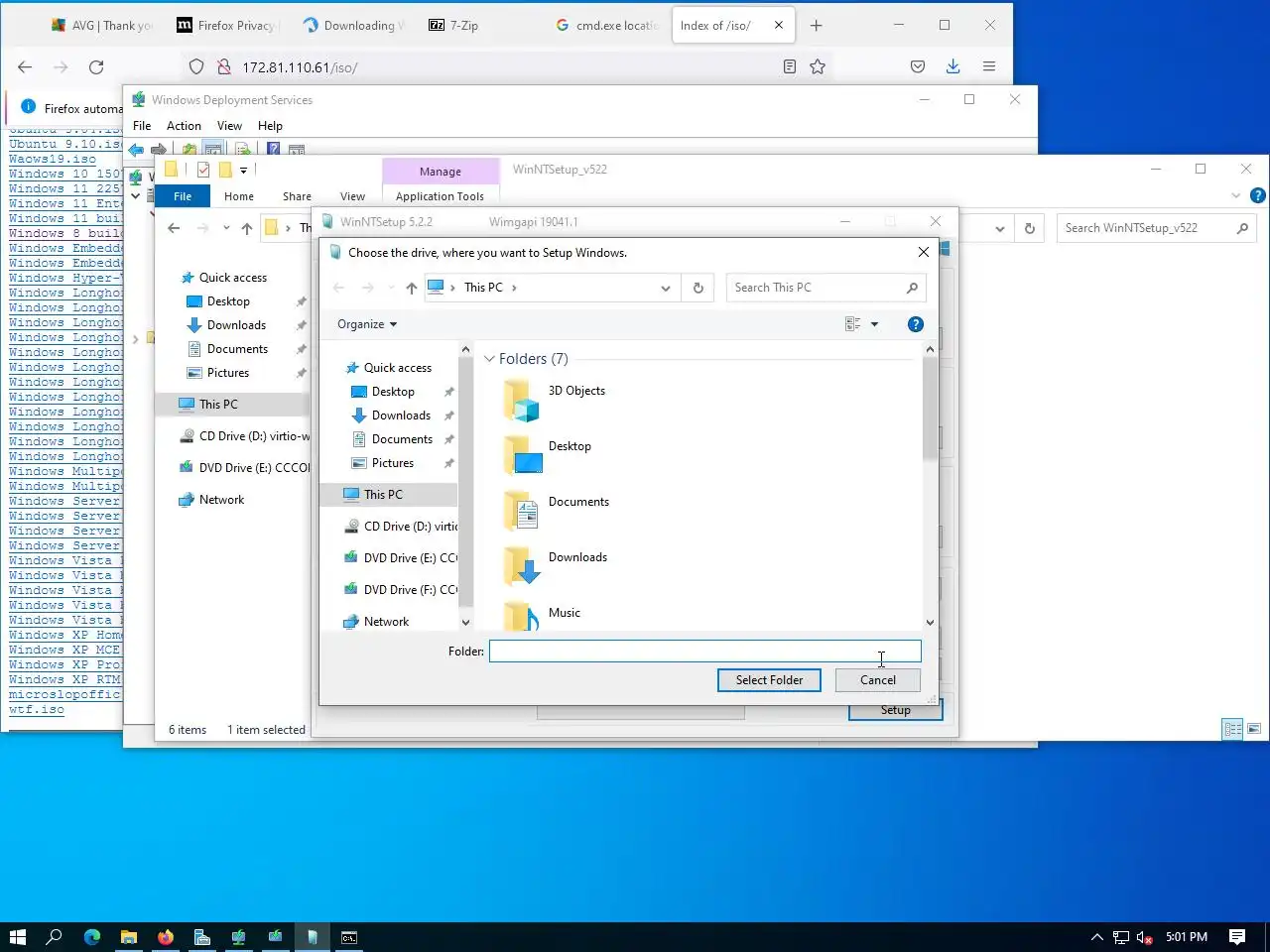Viewport: 1270px width, 952px height.
Task: Open the Organize dropdown menu
Action: (366, 324)
